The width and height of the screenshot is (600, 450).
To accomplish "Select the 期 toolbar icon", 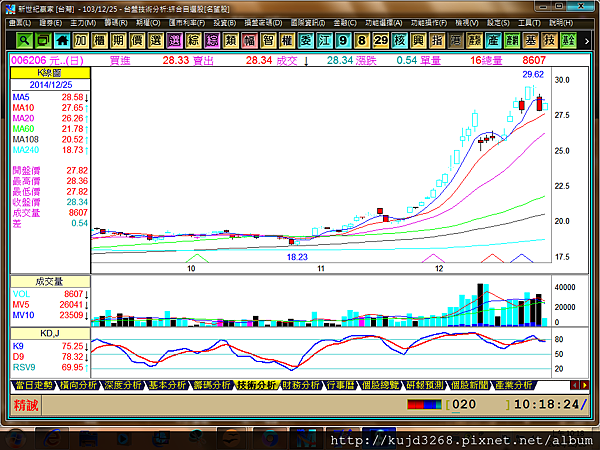I will point(118,40).
